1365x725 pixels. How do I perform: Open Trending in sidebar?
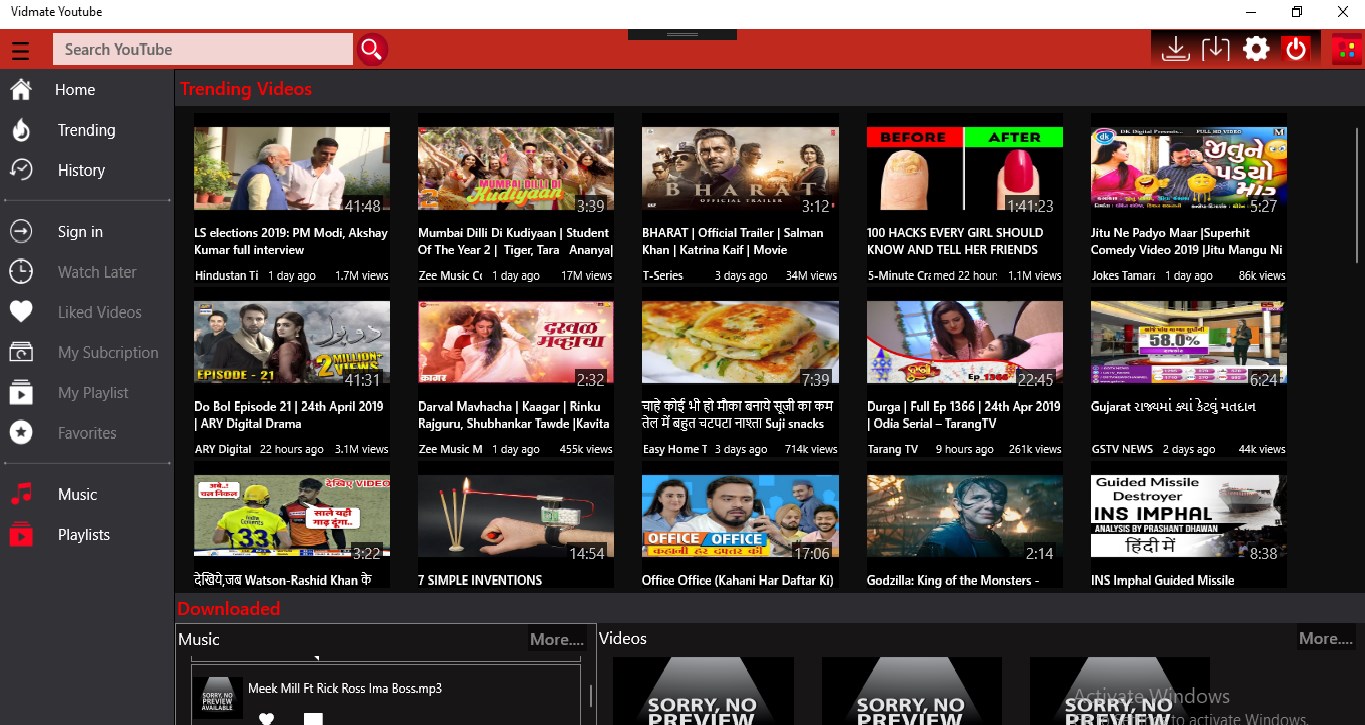tap(86, 130)
